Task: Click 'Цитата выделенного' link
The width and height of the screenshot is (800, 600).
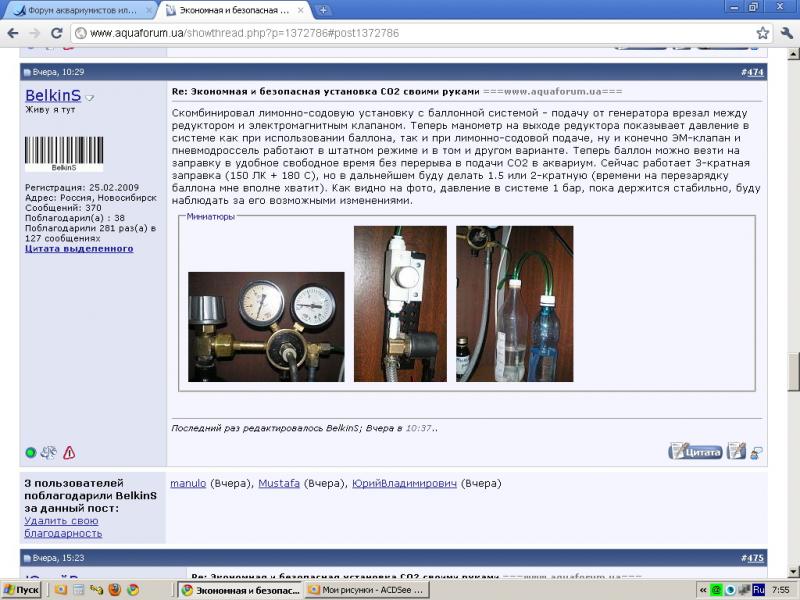Action: pyautogui.click(x=79, y=248)
